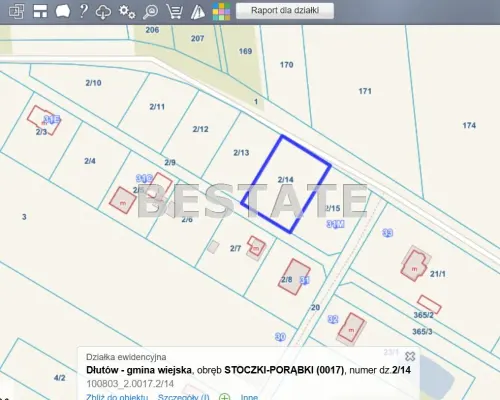Open help via the question mark icon
This screenshot has width=500, height=400.
coord(83,11)
